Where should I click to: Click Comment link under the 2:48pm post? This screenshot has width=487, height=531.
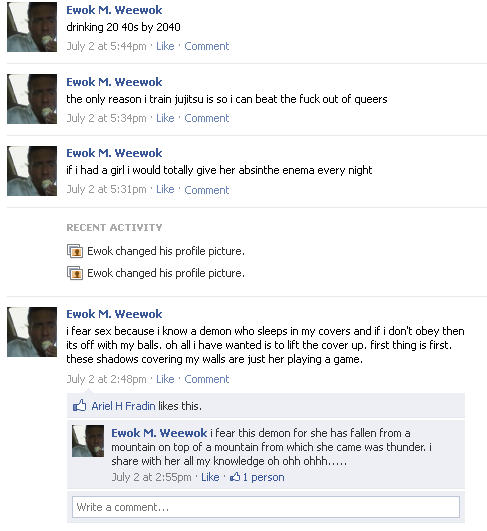pyautogui.click(x=207, y=379)
